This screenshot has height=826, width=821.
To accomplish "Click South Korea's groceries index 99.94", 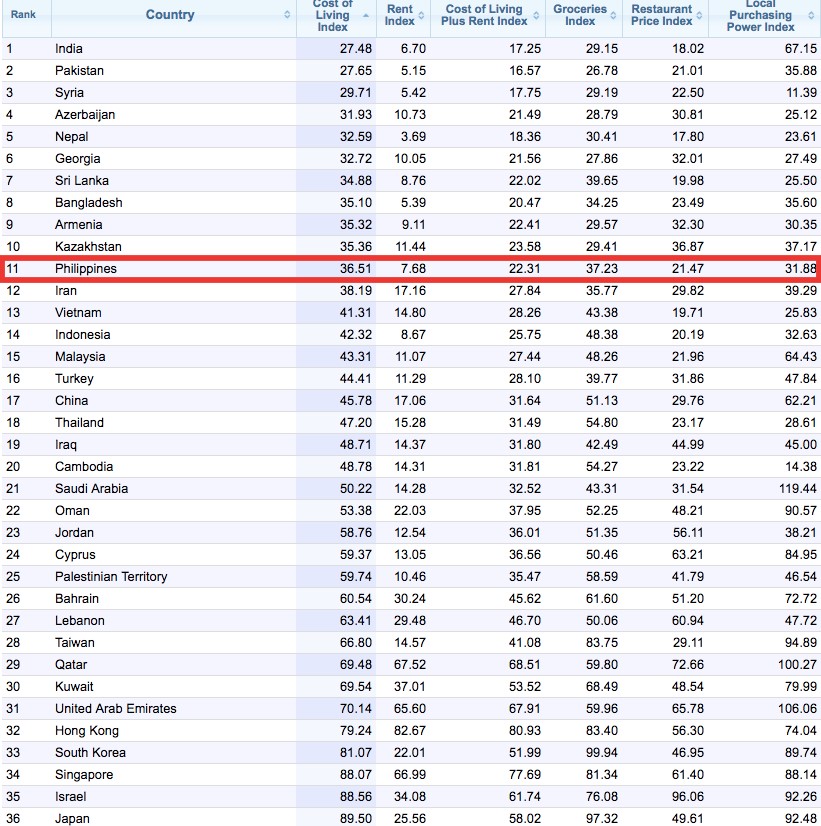I will point(602,753).
